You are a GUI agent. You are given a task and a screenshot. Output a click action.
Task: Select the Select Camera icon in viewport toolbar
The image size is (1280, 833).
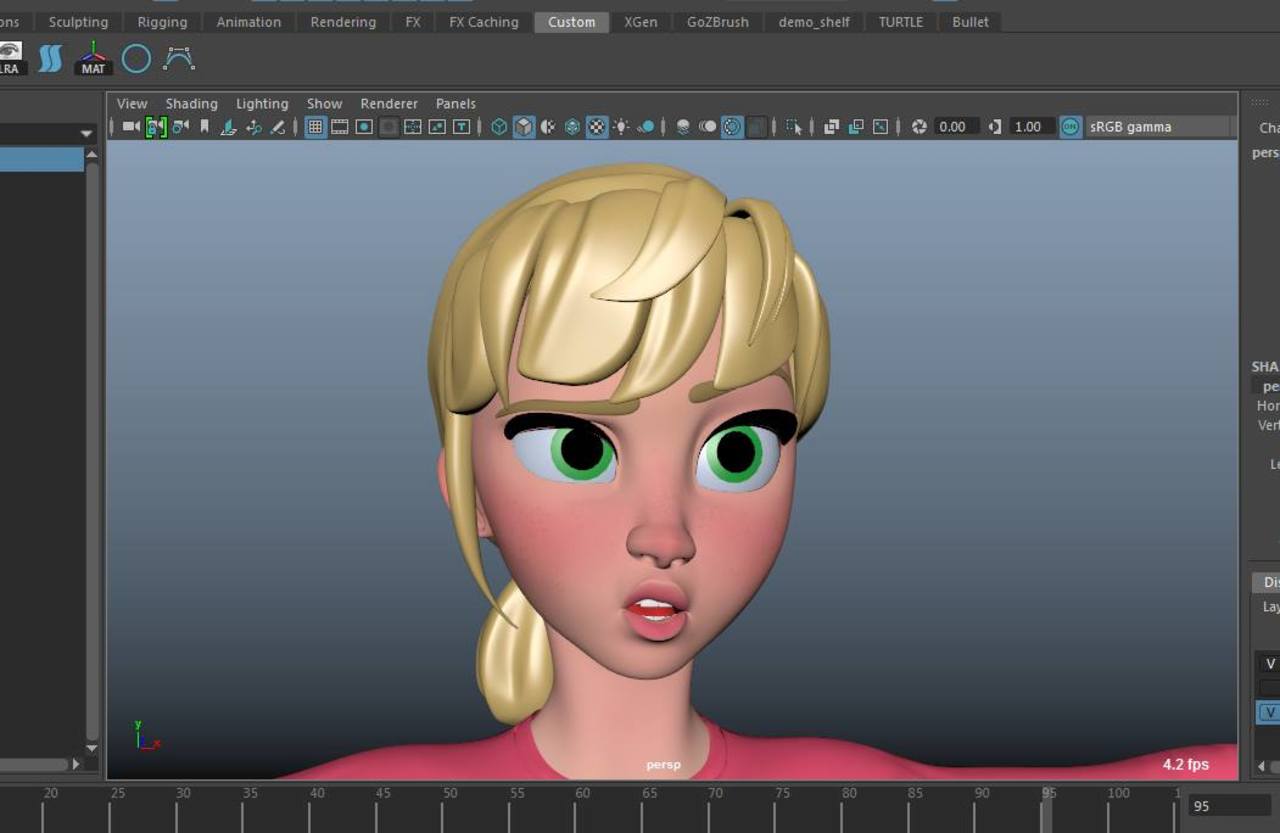click(129, 126)
